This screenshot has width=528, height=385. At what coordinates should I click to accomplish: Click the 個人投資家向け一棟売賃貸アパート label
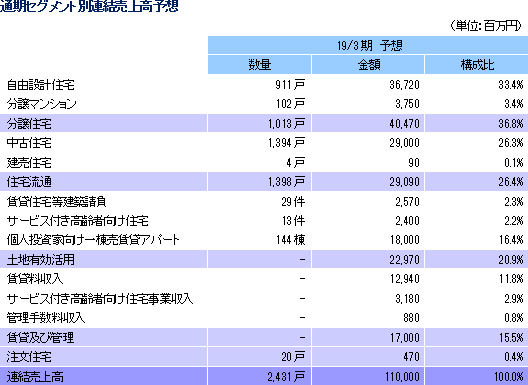[x=93, y=240]
